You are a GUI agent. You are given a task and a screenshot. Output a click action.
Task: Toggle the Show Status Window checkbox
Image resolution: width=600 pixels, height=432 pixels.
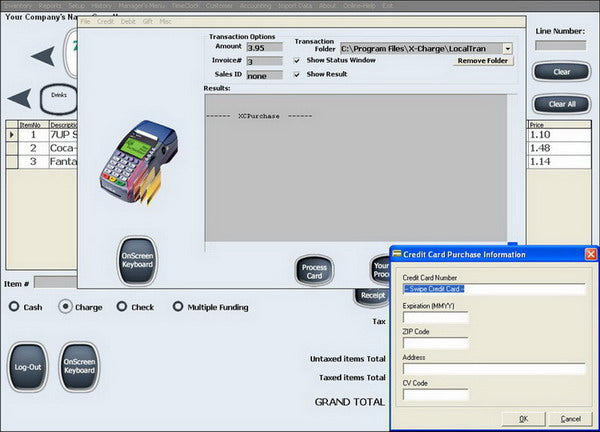point(297,60)
